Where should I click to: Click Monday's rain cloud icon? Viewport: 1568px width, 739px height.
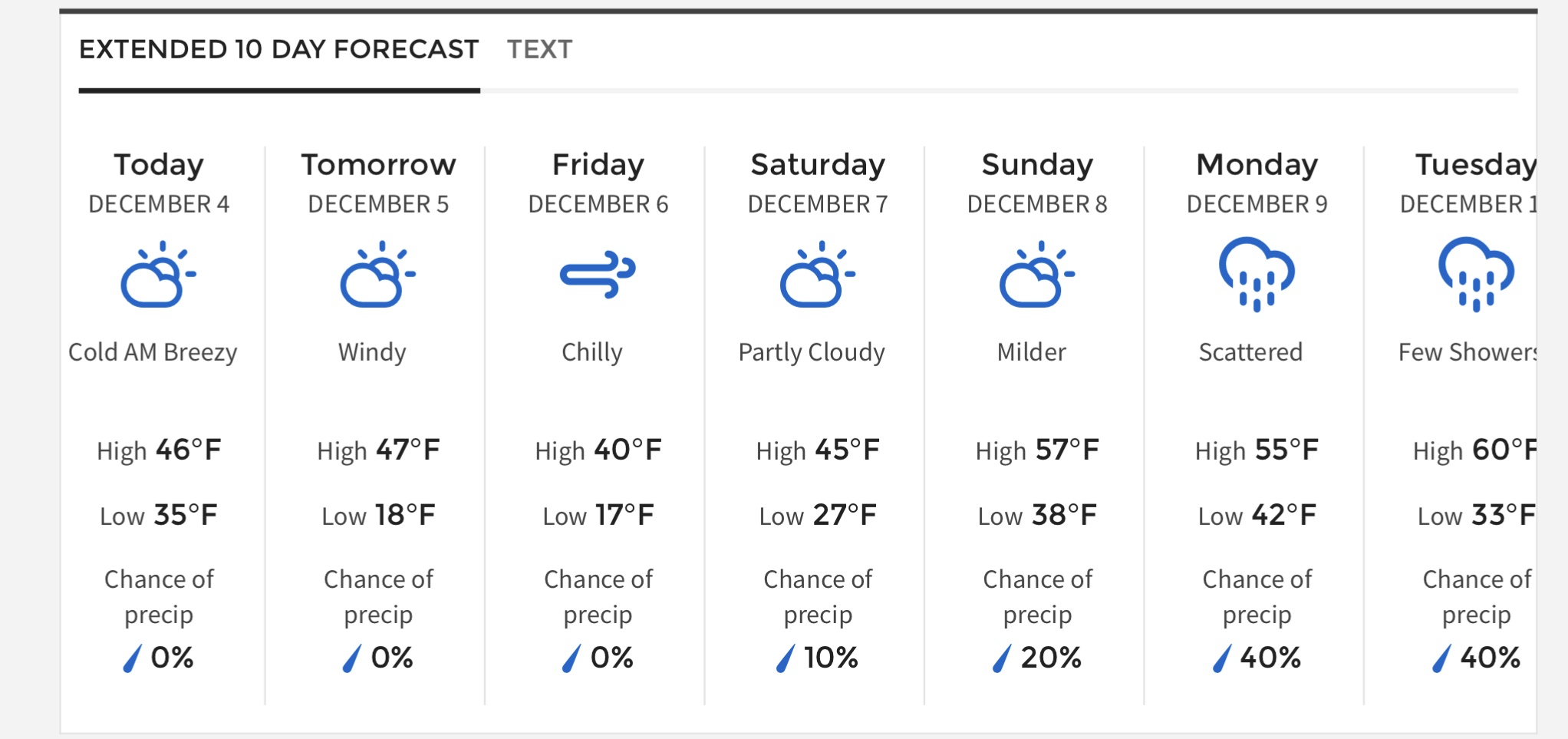tap(1257, 274)
